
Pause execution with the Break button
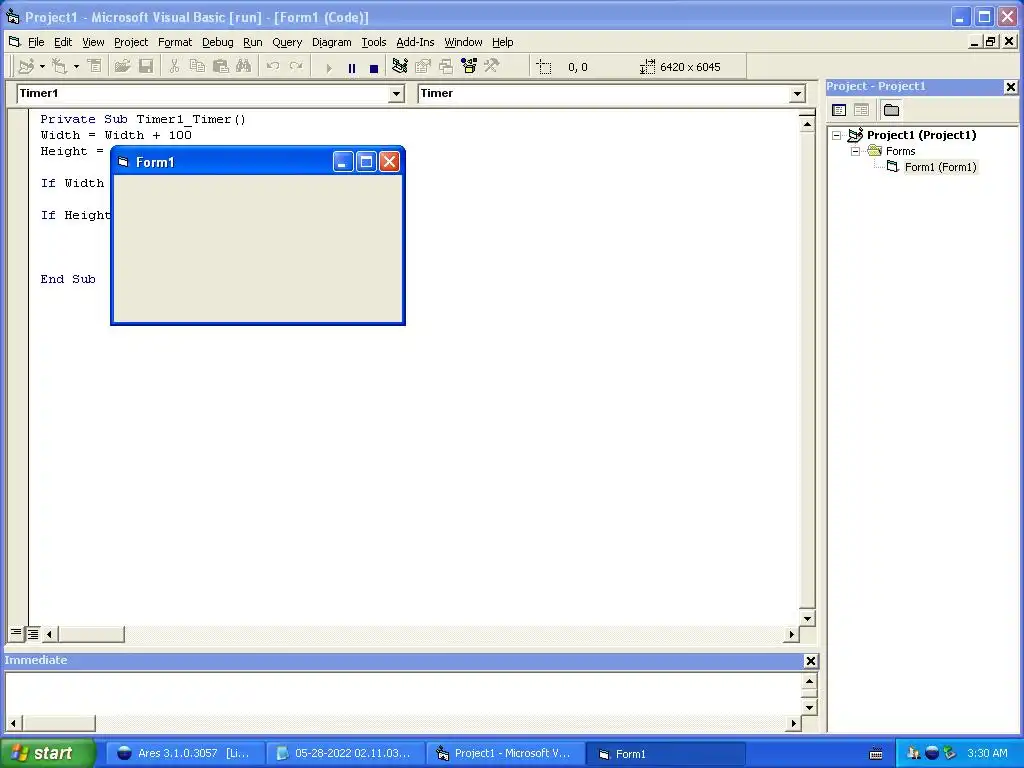pos(352,67)
